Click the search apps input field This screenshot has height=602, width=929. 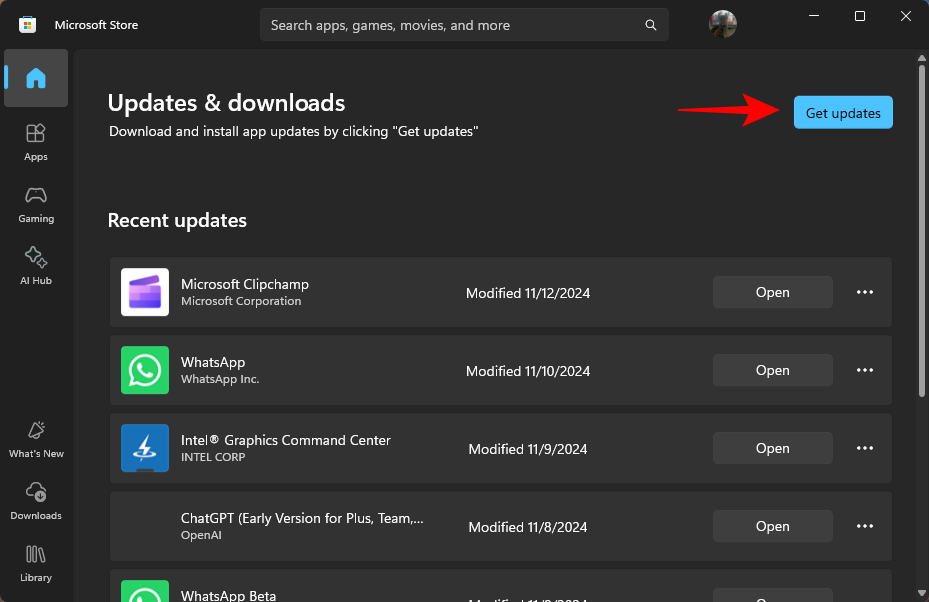point(450,25)
